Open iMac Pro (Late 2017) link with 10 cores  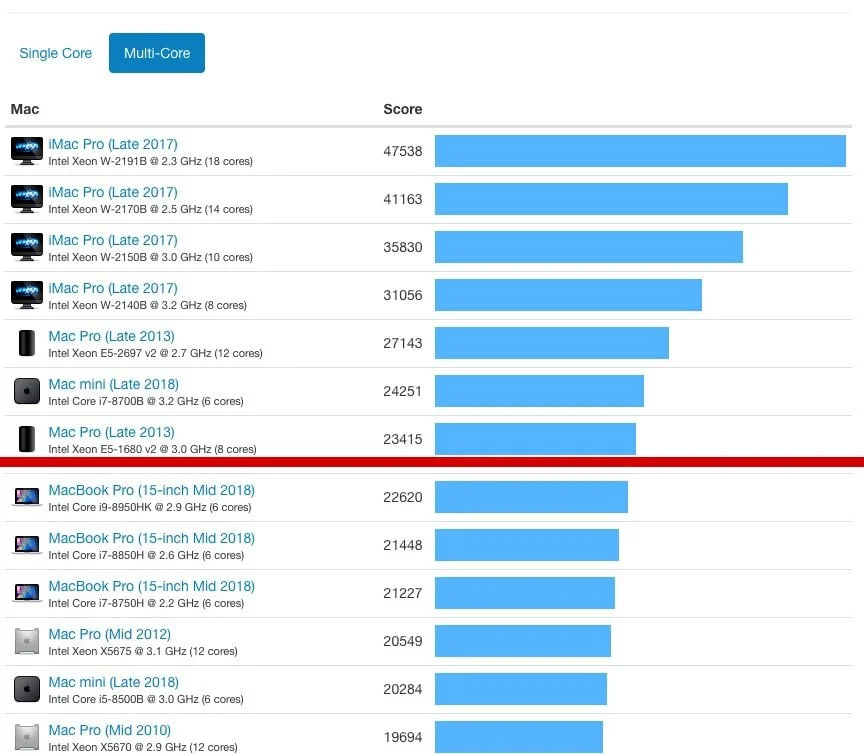click(x=113, y=240)
